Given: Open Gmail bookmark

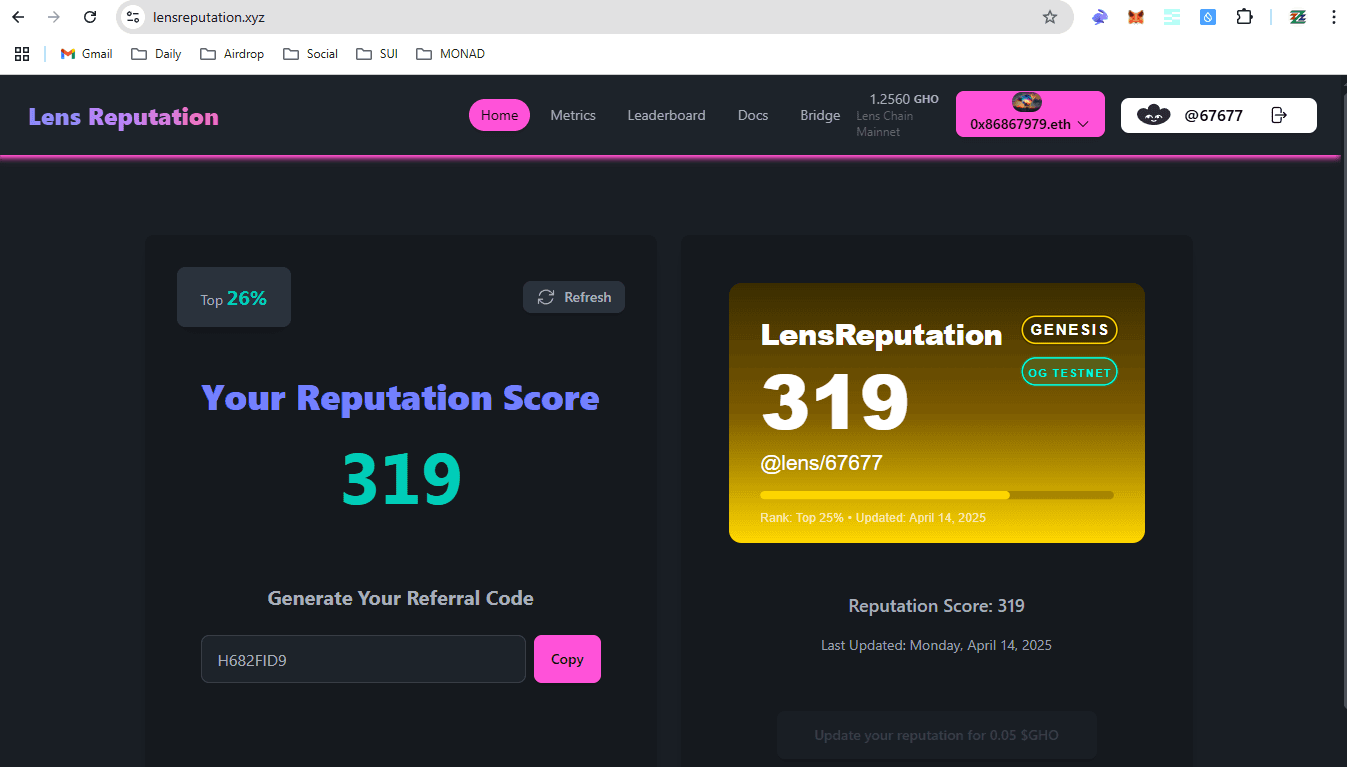Looking at the screenshot, I should (86, 54).
